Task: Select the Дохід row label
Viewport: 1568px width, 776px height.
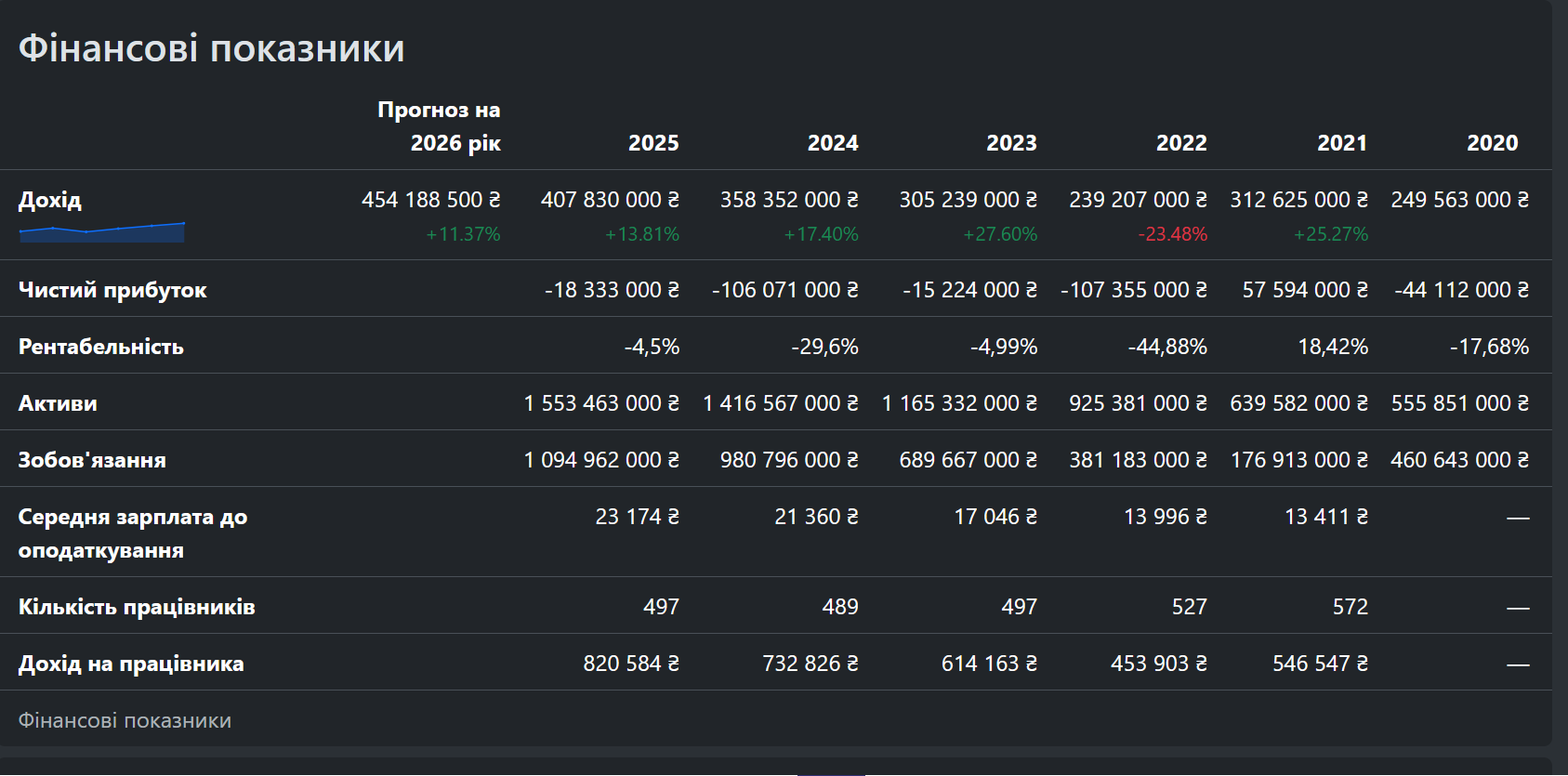Action: [50, 200]
